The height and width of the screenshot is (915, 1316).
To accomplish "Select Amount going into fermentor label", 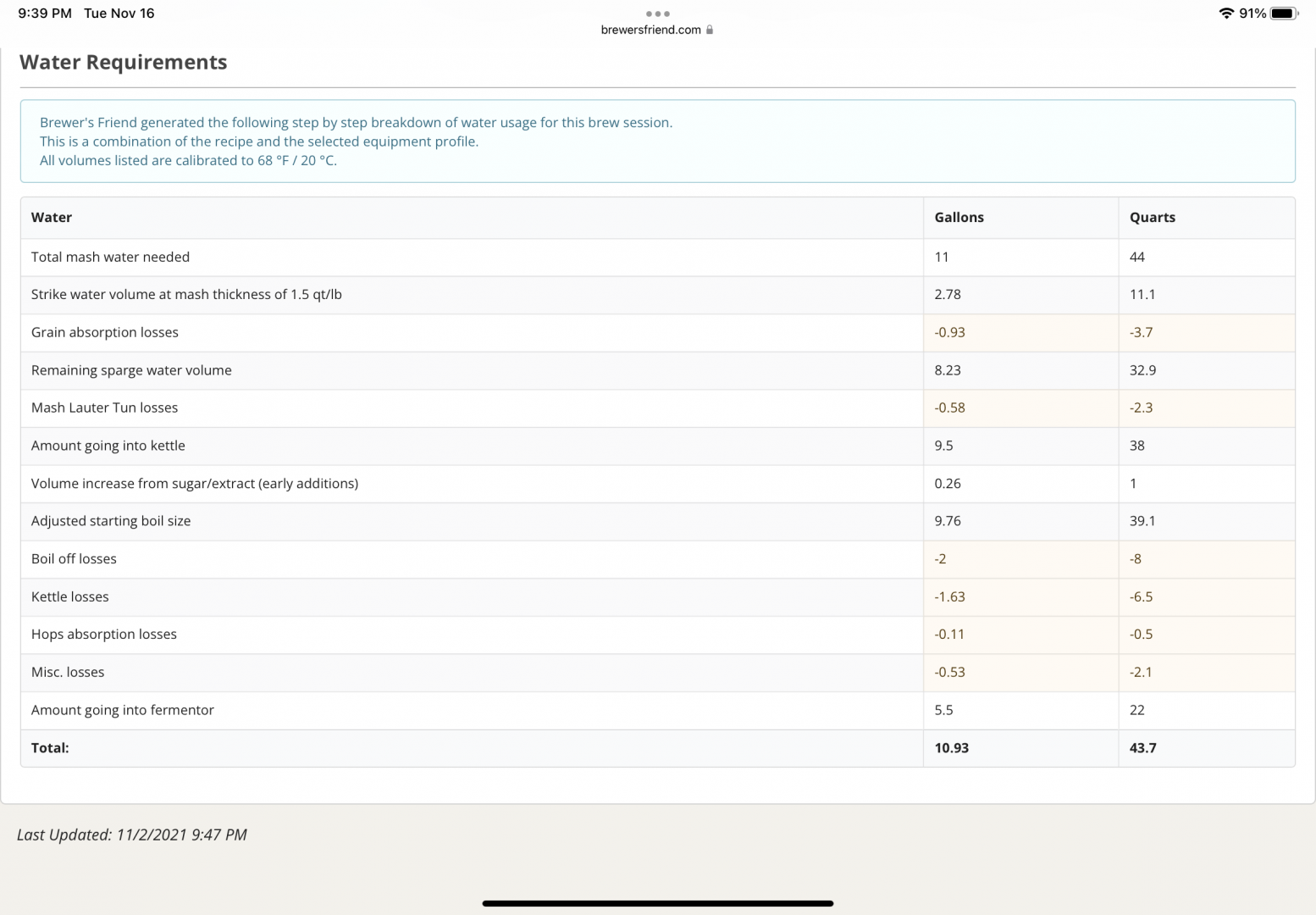I will [x=123, y=710].
